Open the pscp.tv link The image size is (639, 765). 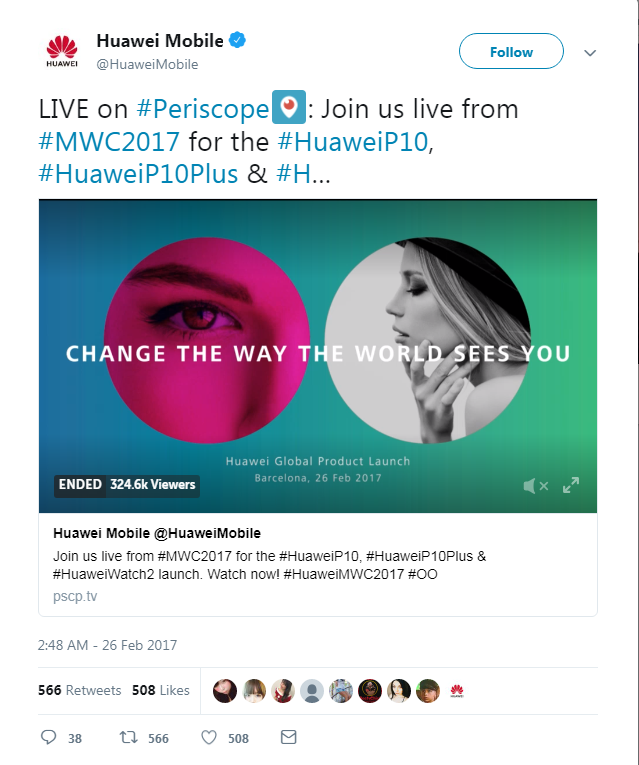75,596
